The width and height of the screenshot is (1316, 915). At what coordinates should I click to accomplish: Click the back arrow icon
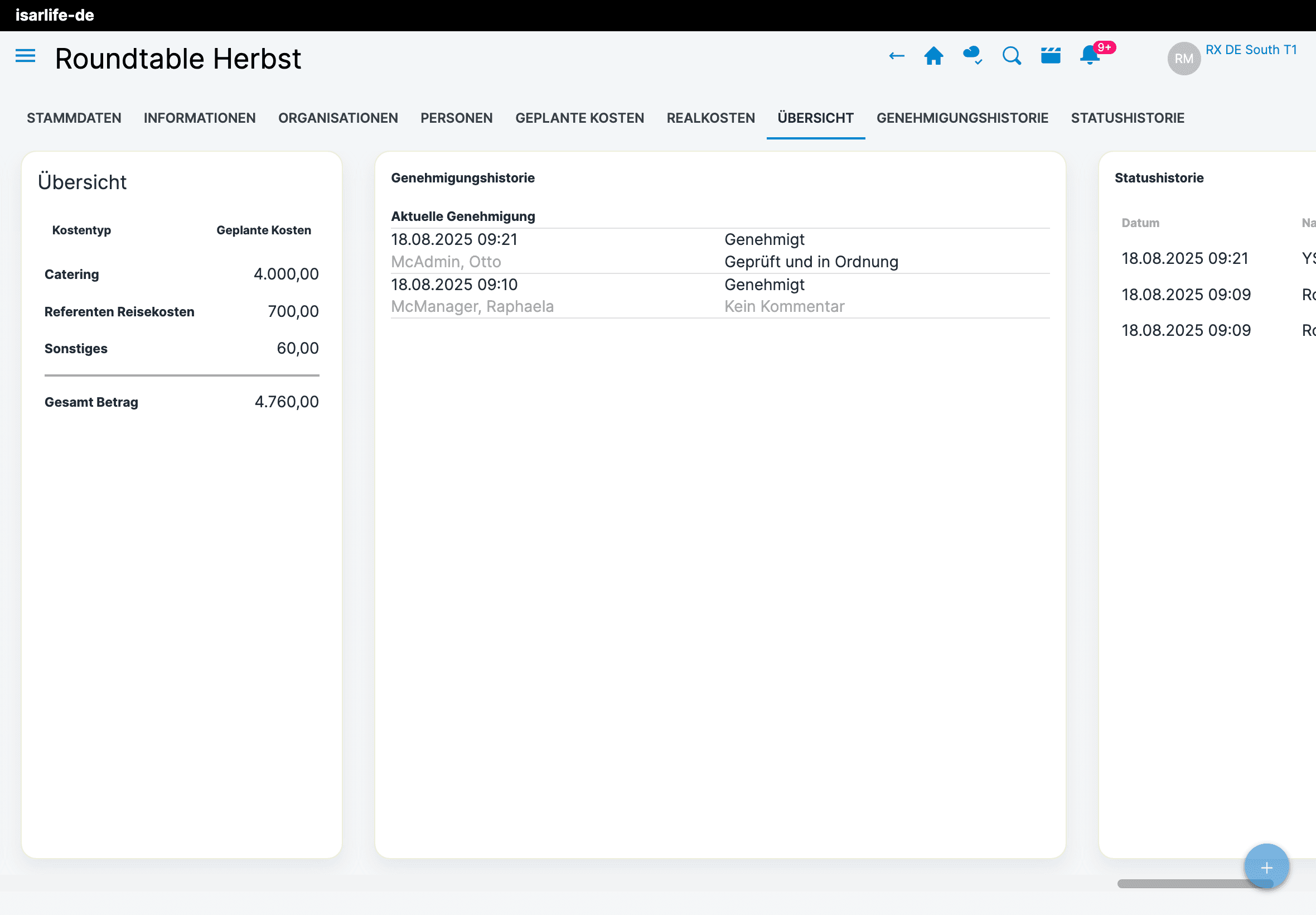coord(896,56)
